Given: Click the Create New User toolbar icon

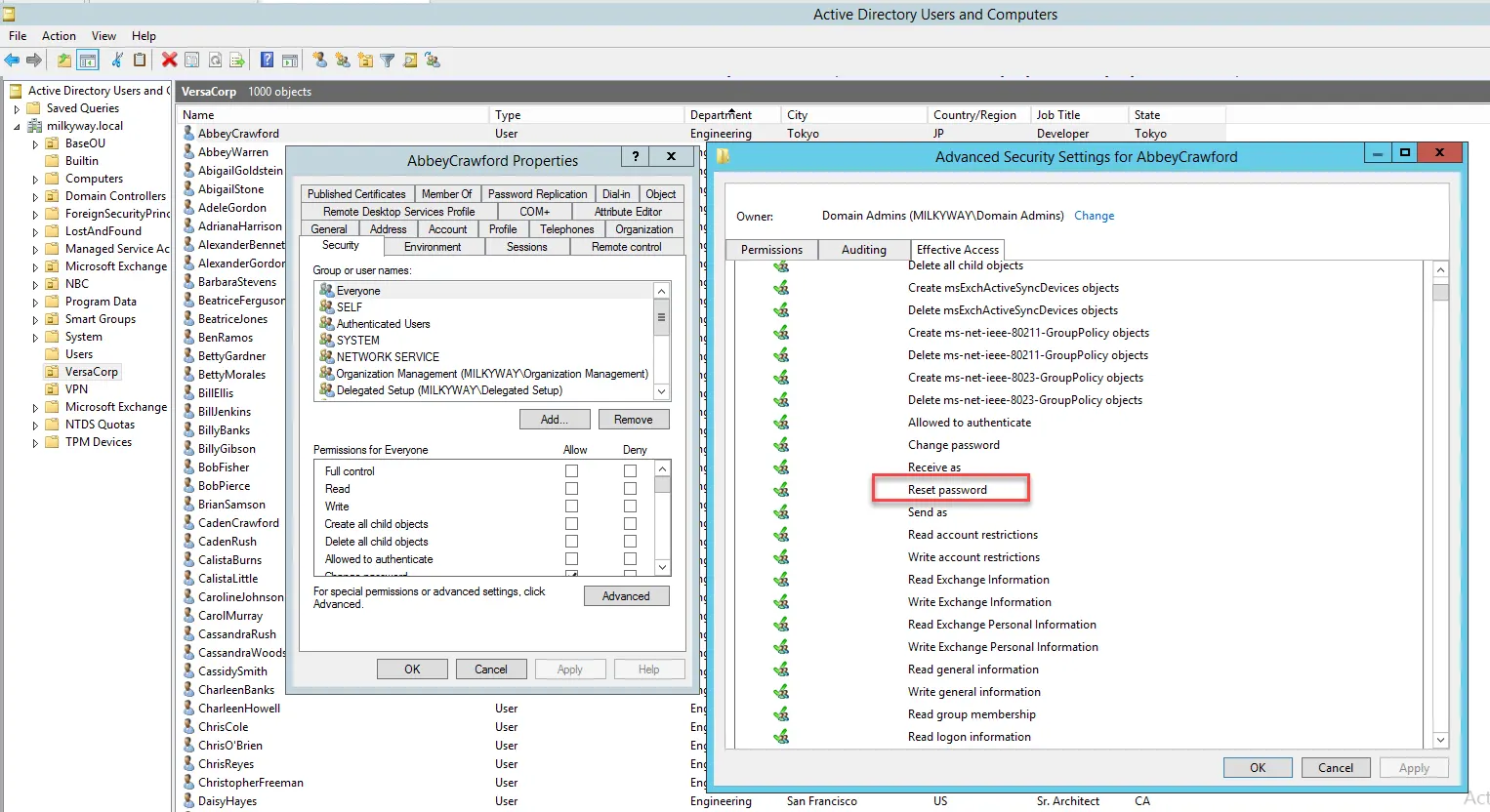Looking at the screenshot, I should [x=319, y=61].
